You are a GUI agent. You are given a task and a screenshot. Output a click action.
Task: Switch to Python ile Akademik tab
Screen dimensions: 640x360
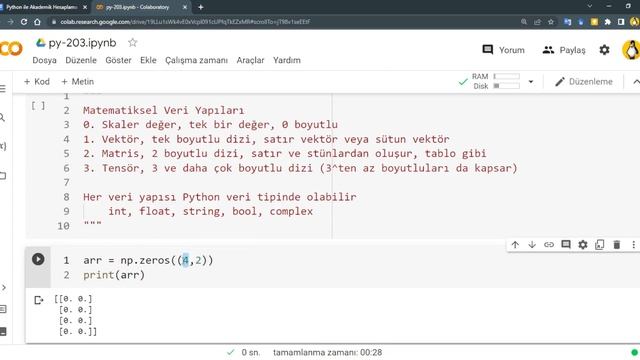click(x=42, y=7)
